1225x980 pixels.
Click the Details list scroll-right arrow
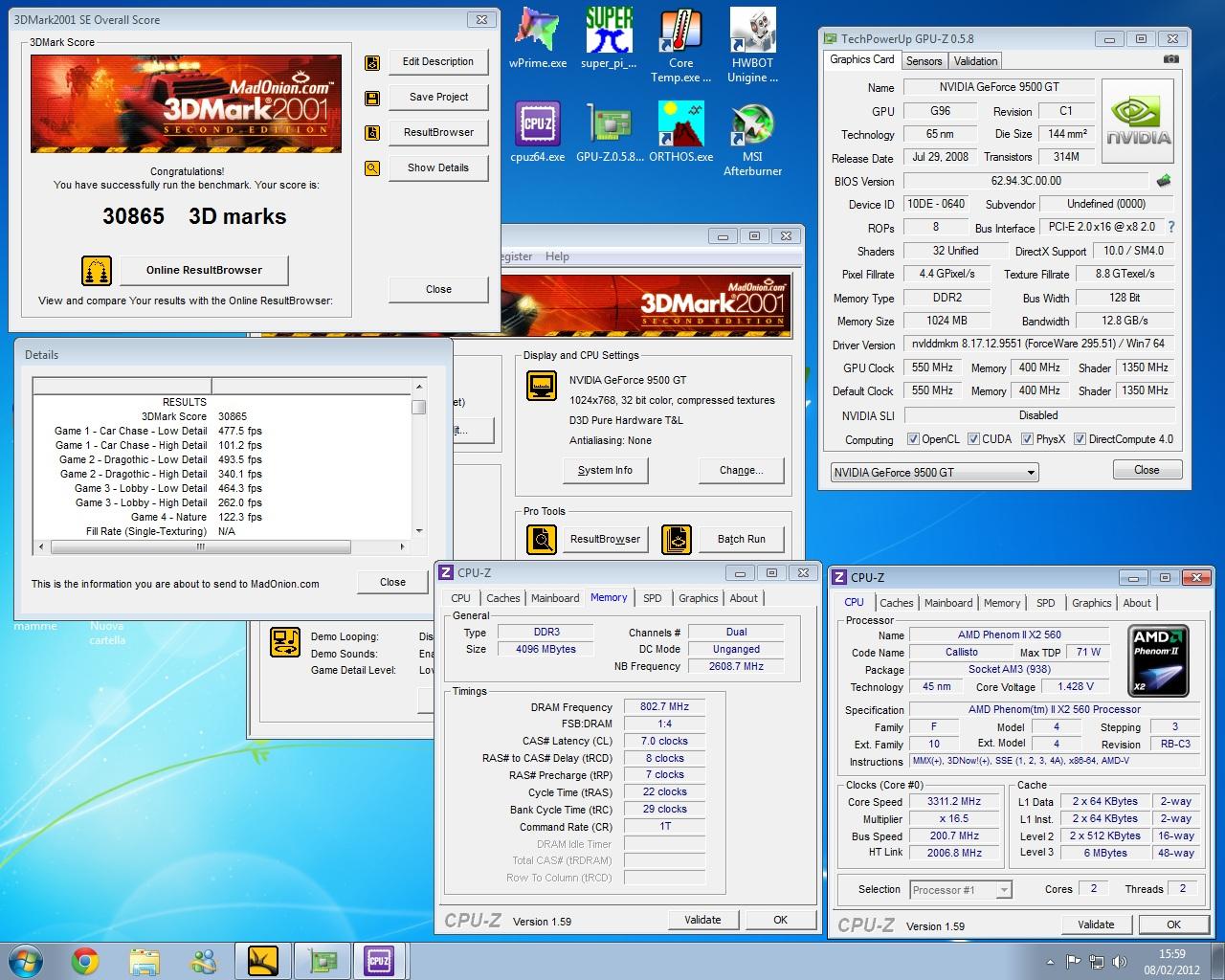[402, 546]
